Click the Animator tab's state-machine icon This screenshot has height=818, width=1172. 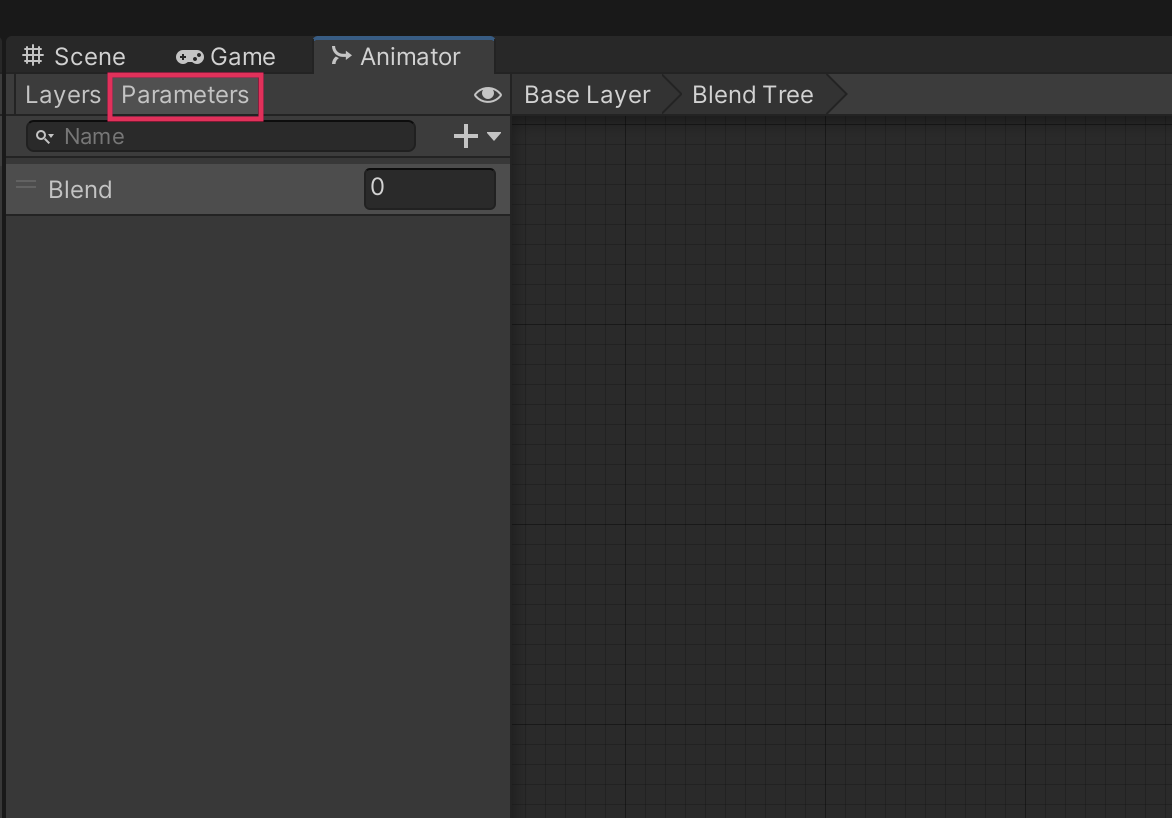[x=341, y=56]
